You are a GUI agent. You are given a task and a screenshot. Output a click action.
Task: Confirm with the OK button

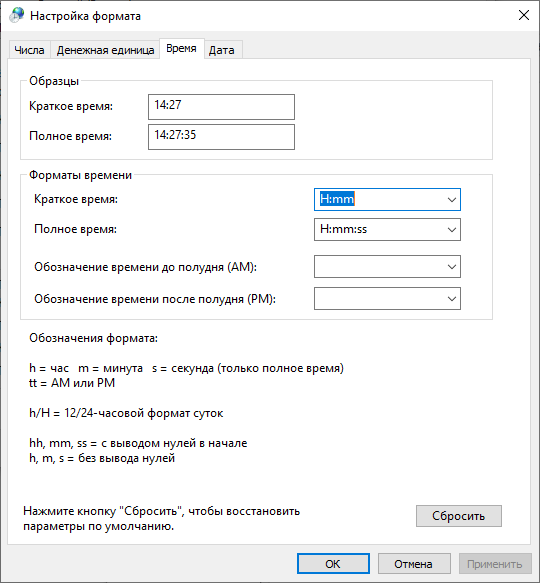click(x=333, y=564)
